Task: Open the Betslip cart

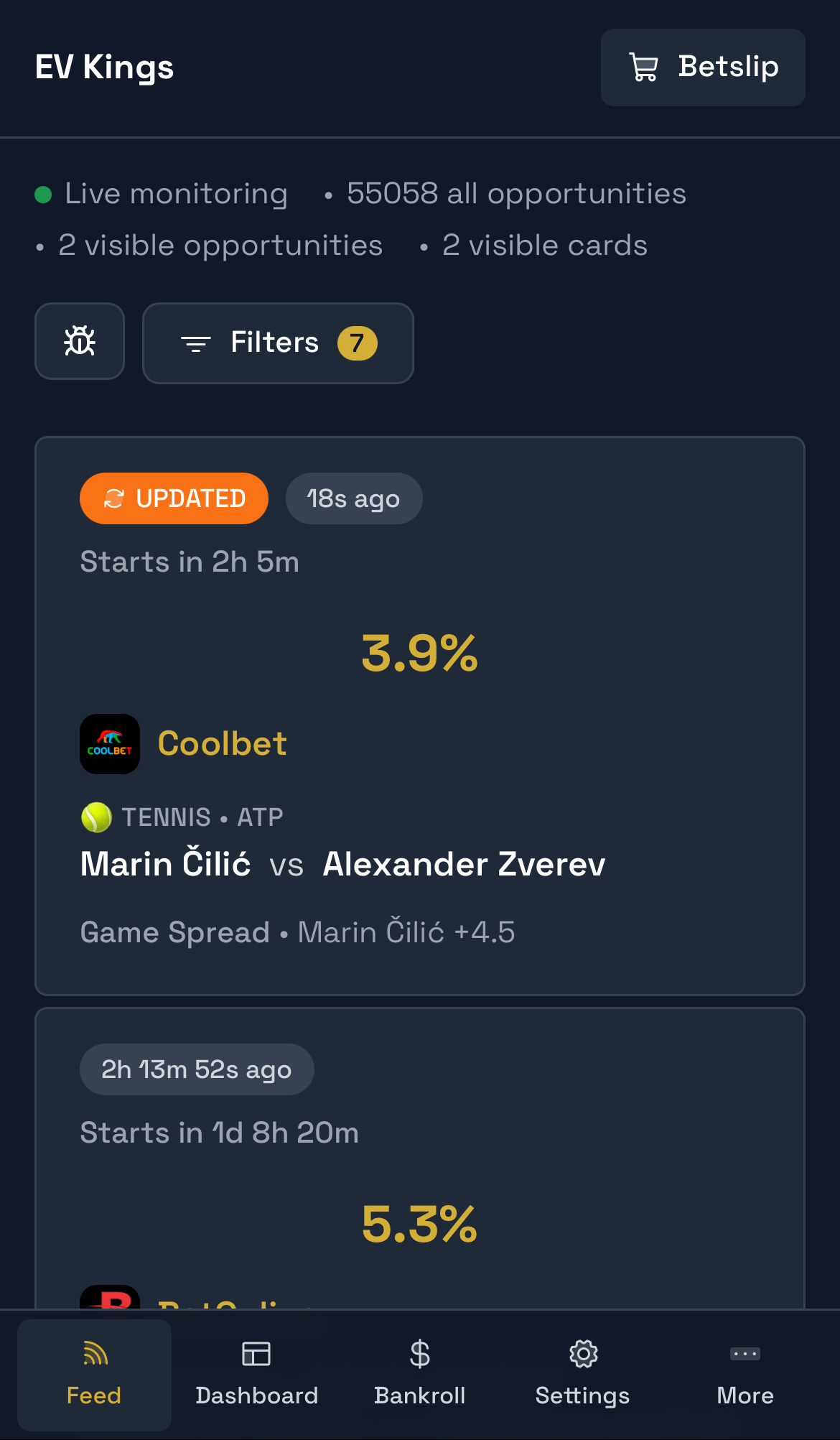Action: click(x=702, y=68)
